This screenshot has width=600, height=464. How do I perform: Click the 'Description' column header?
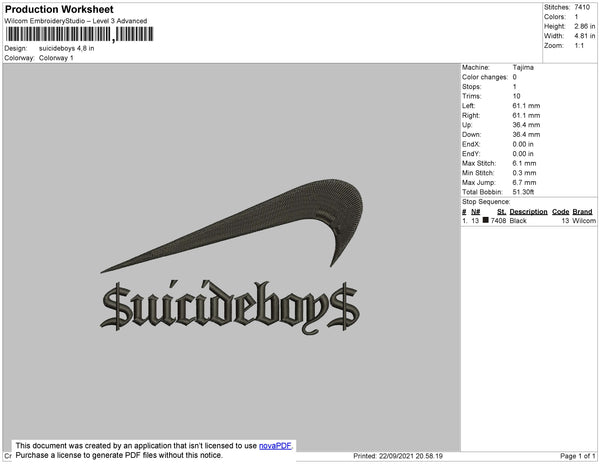tap(528, 212)
